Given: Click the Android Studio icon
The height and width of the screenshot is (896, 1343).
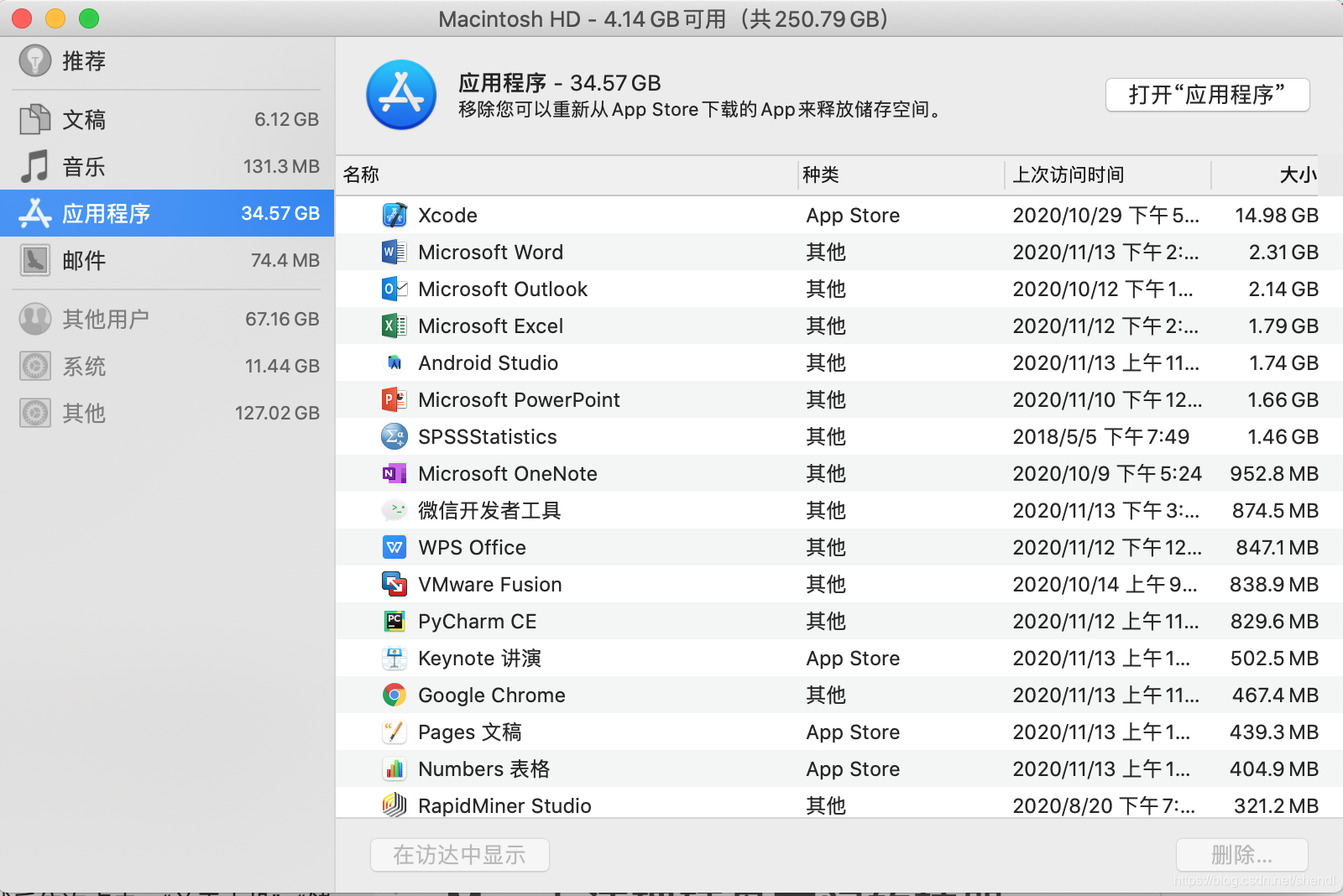Looking at the screenshot, I should (395, 363).
